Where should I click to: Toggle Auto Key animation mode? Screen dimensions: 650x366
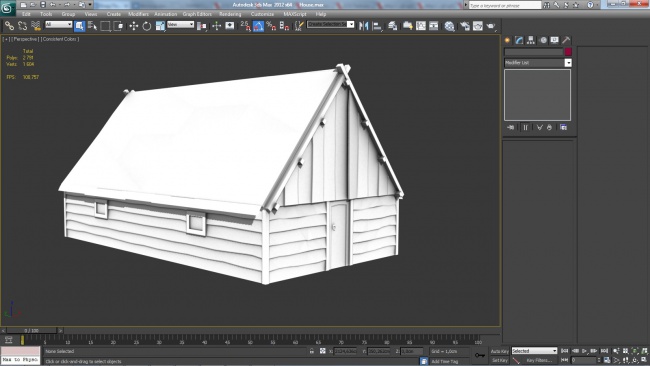coord(500,351)
